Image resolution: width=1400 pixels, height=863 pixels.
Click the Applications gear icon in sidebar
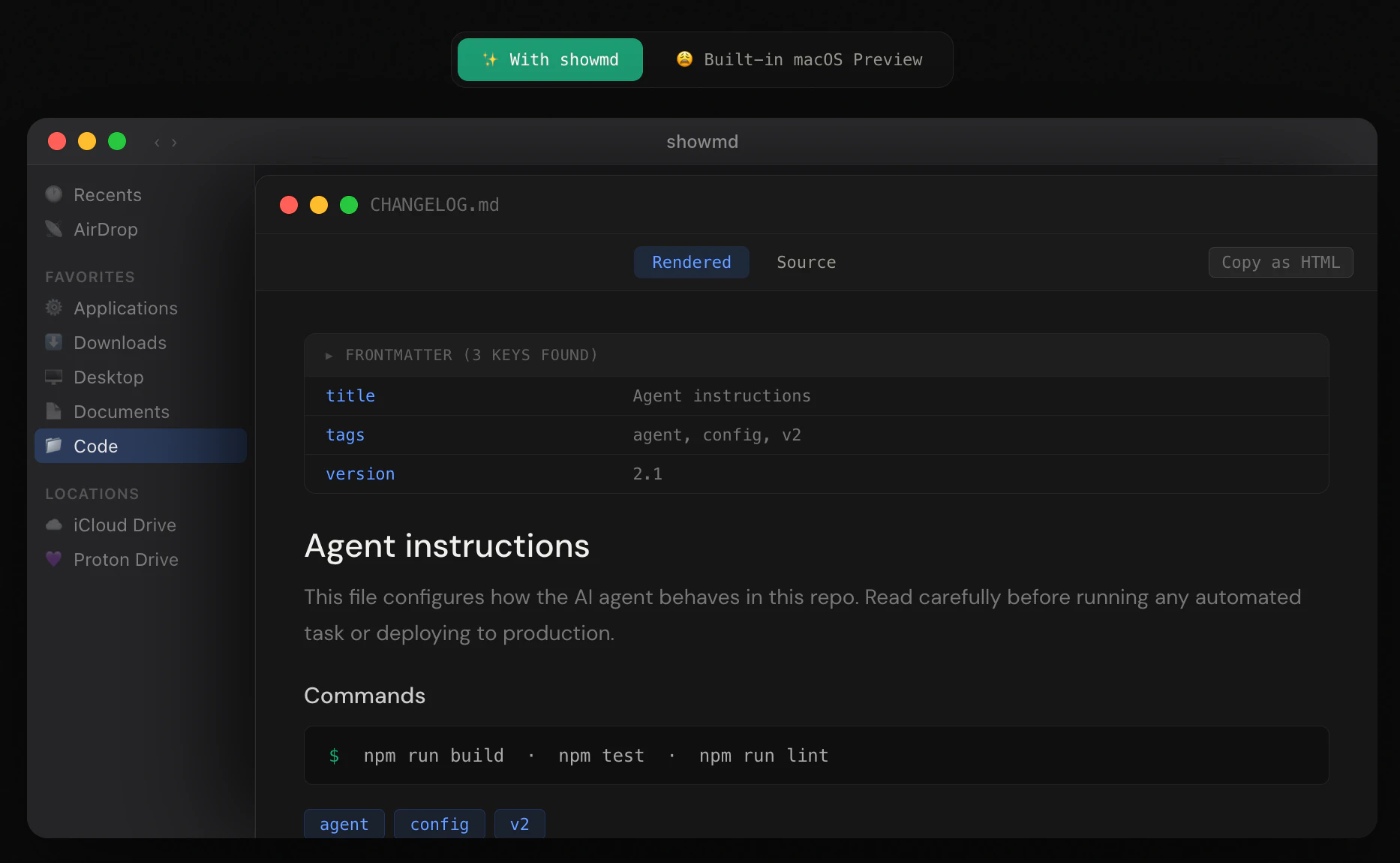coord(53,308)
